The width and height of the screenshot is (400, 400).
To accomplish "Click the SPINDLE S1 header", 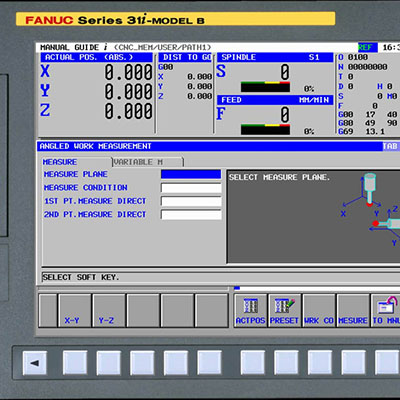I will (x=275, y=57).
